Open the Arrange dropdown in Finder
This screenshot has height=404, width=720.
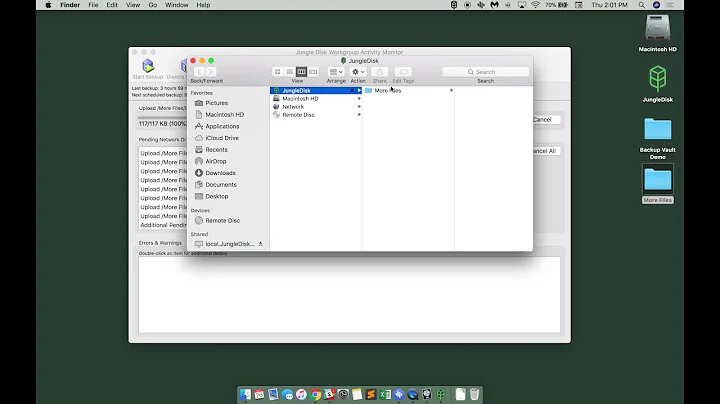tap(336, 72)
